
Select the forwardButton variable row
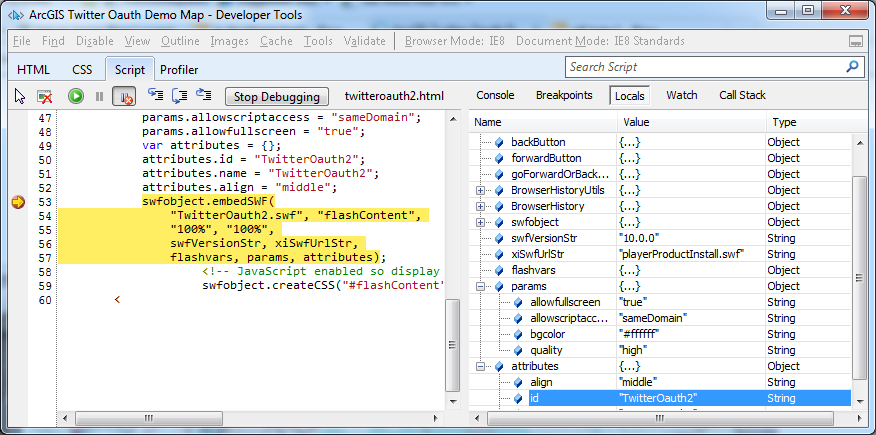click(662, 159)
